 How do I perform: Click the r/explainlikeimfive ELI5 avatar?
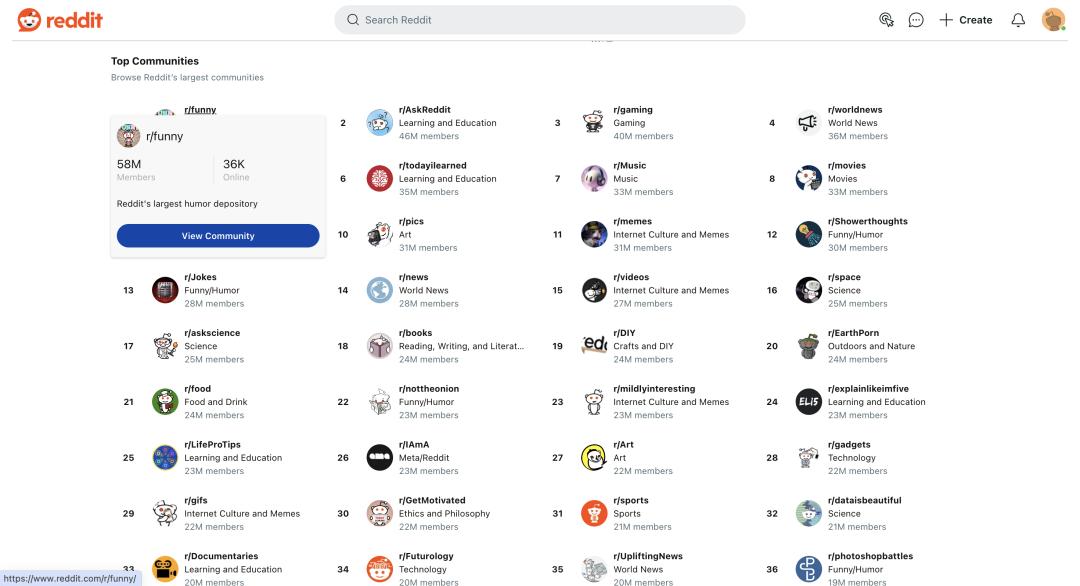click(808, 401)
